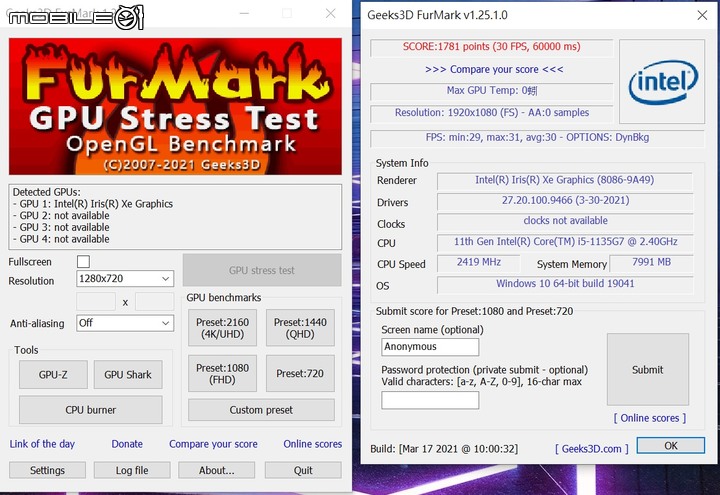Click the password protection input field
720x495 pixels.
click(x=430, y=400)
